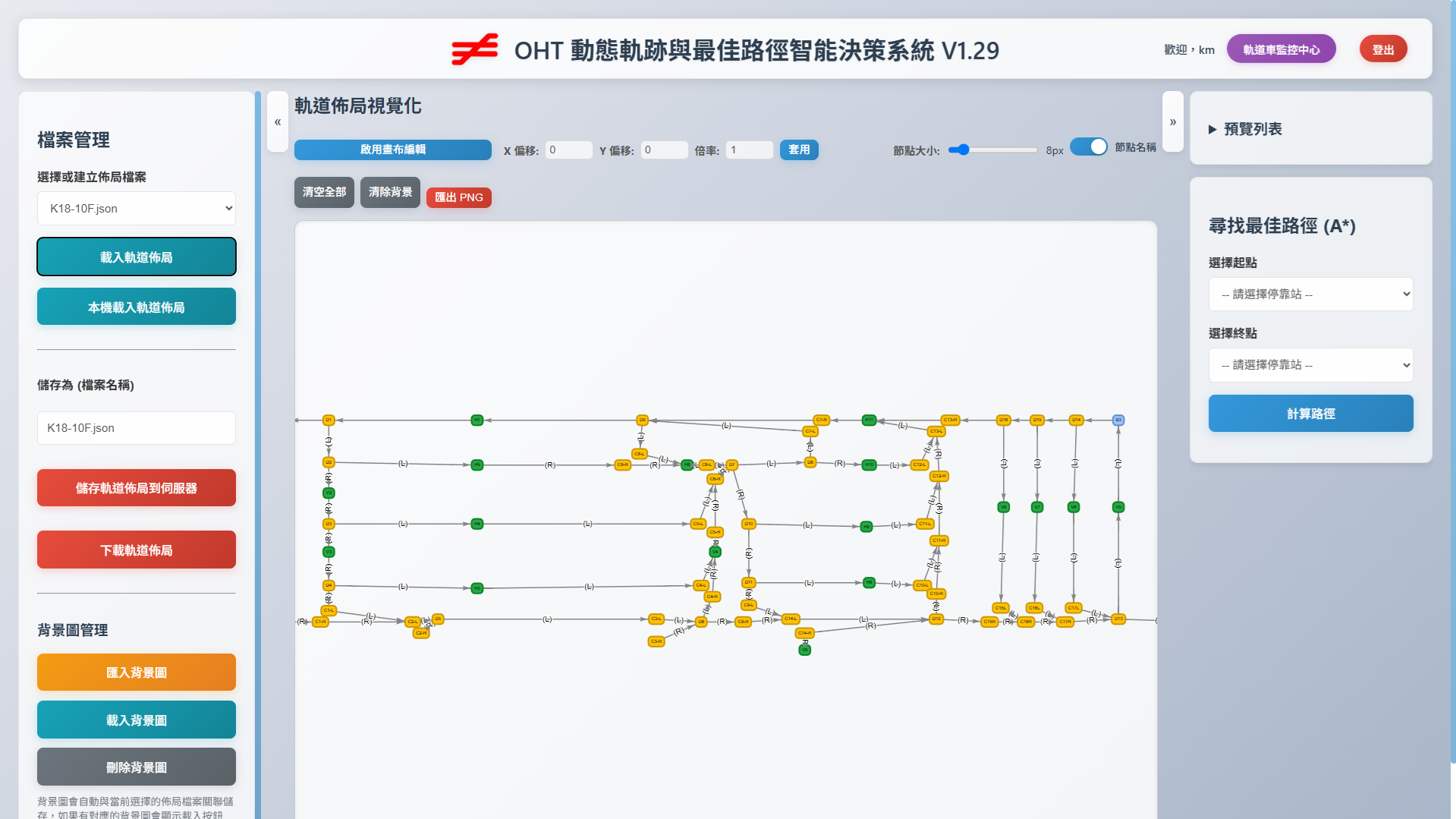Open the 選擇終點 end station dropdown
The width and height of the screenshot is (1456, 819).
pos(1310,365)
